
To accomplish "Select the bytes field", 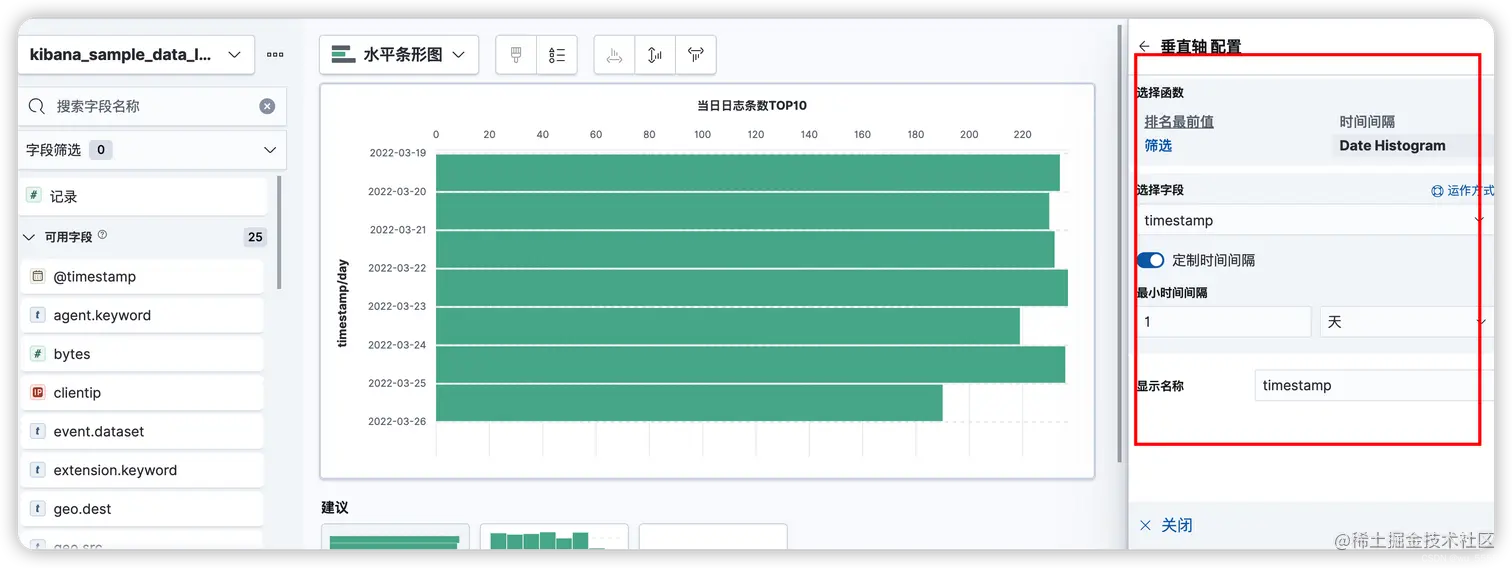I will coord(142,354).
